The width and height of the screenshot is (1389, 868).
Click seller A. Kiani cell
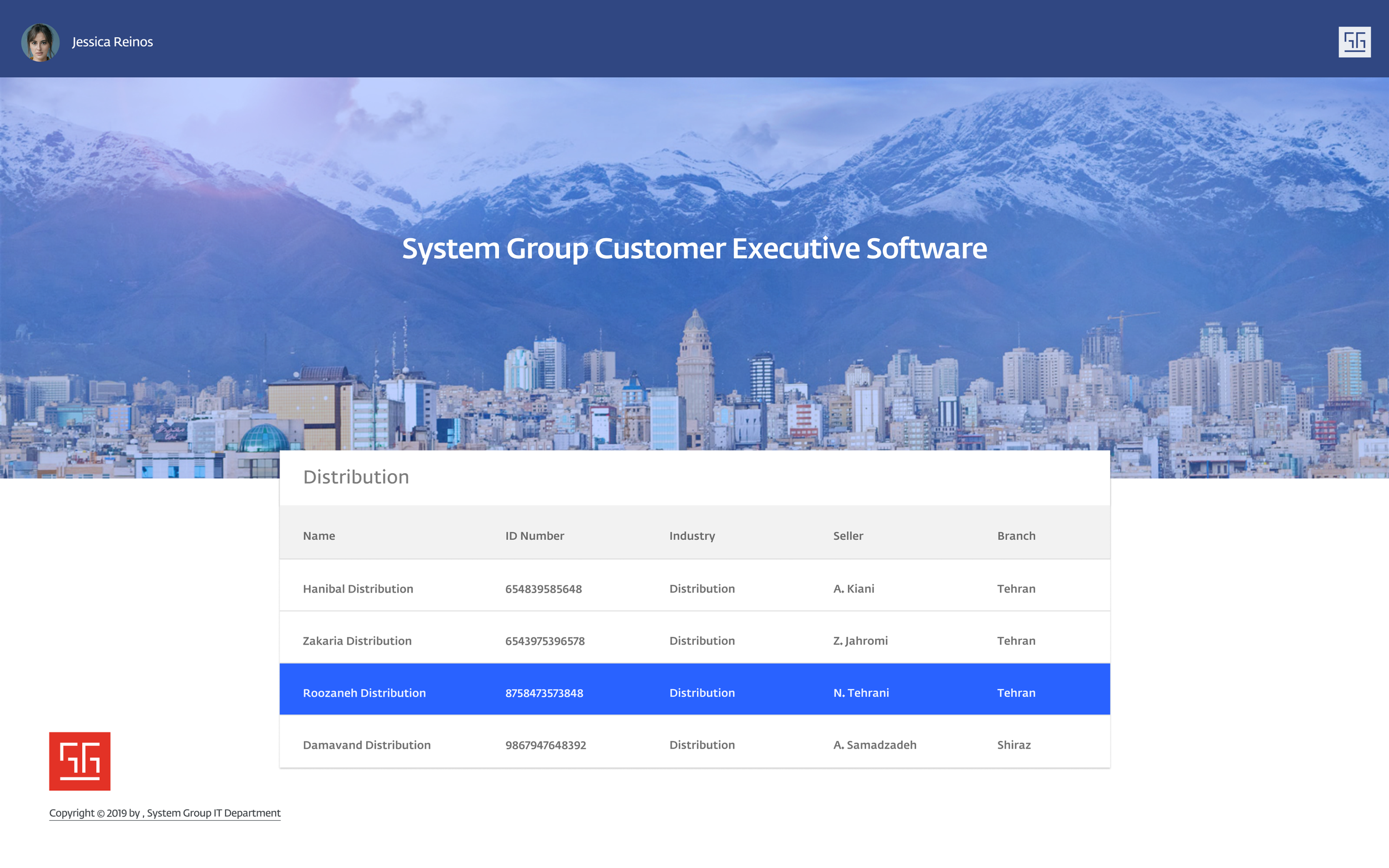point(853,589)
